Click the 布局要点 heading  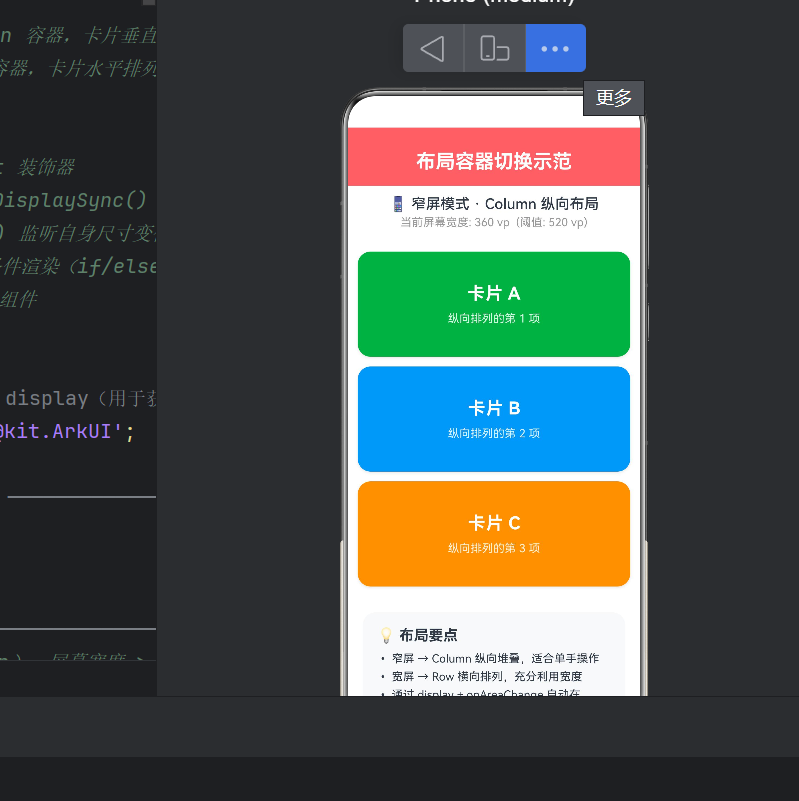tap(428, 635)
